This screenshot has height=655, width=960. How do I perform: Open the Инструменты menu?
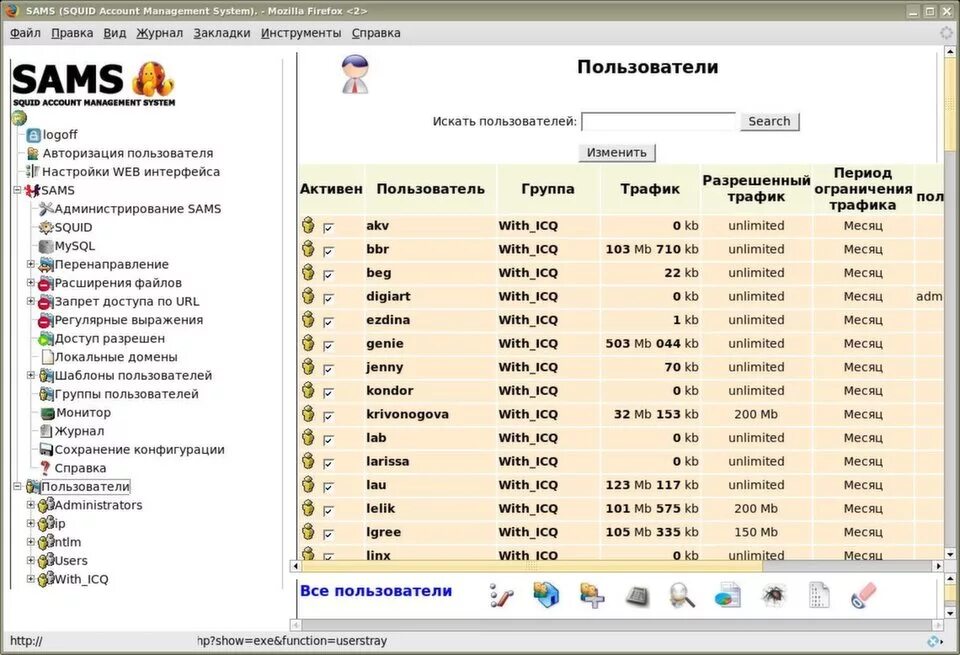(301, 33)
